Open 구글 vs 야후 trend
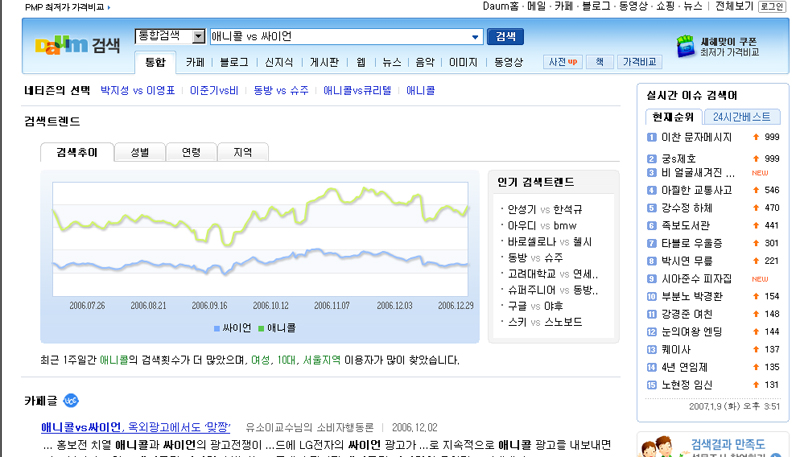This screenshot has width=800, height=457. (535, 306)
